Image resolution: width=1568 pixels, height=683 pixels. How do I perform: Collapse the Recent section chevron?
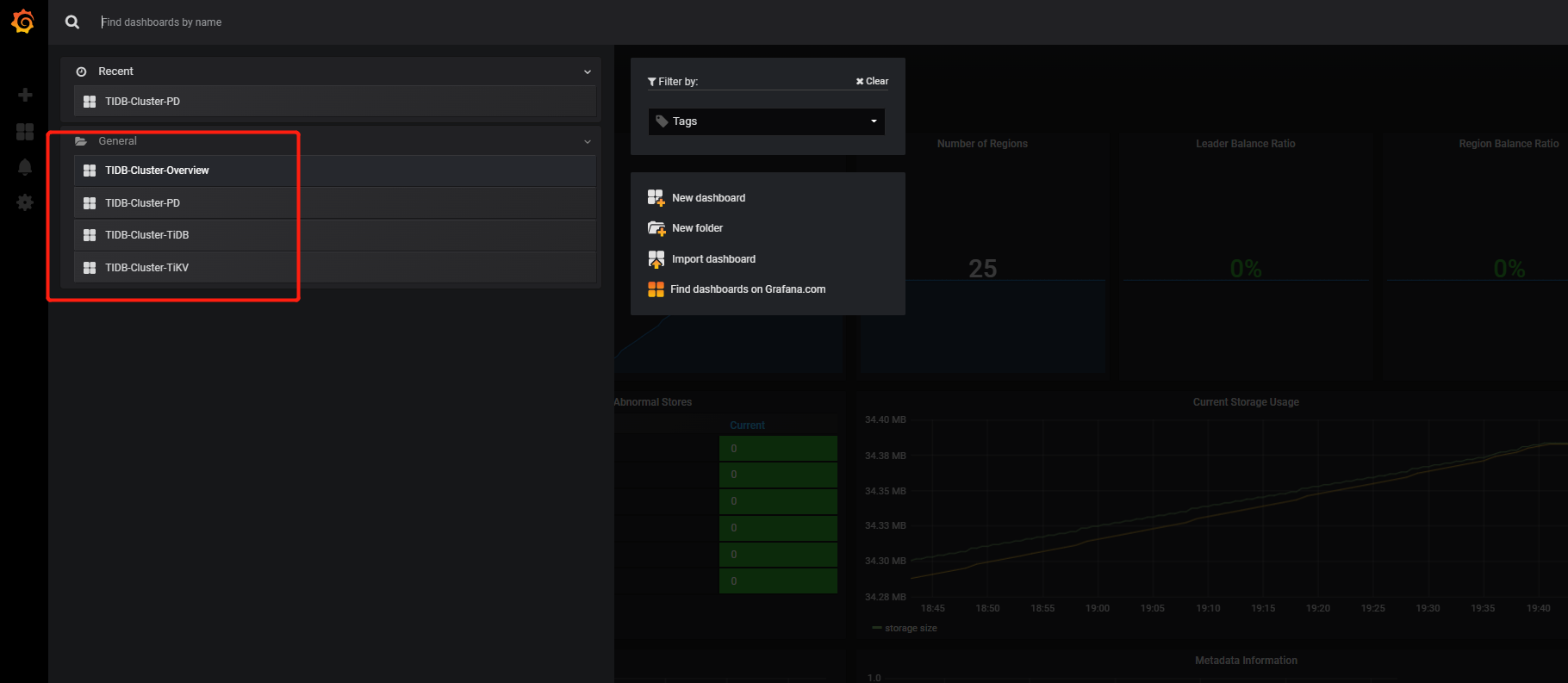(x=588, y=72)
